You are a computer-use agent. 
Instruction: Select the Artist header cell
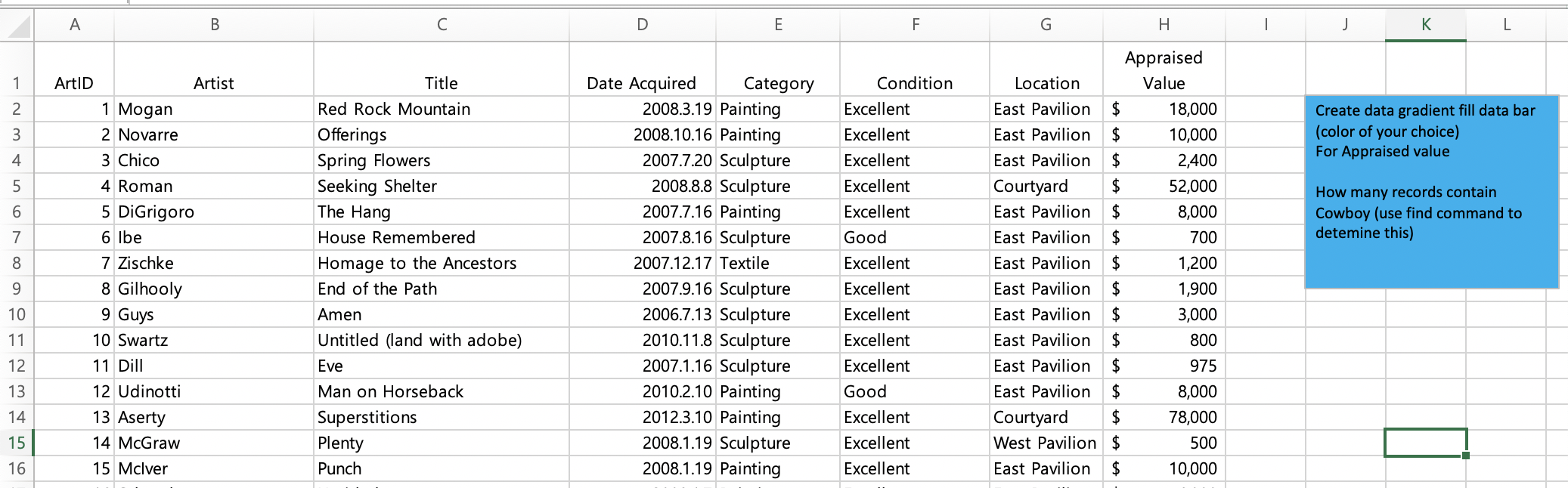[x=213, y=83]
